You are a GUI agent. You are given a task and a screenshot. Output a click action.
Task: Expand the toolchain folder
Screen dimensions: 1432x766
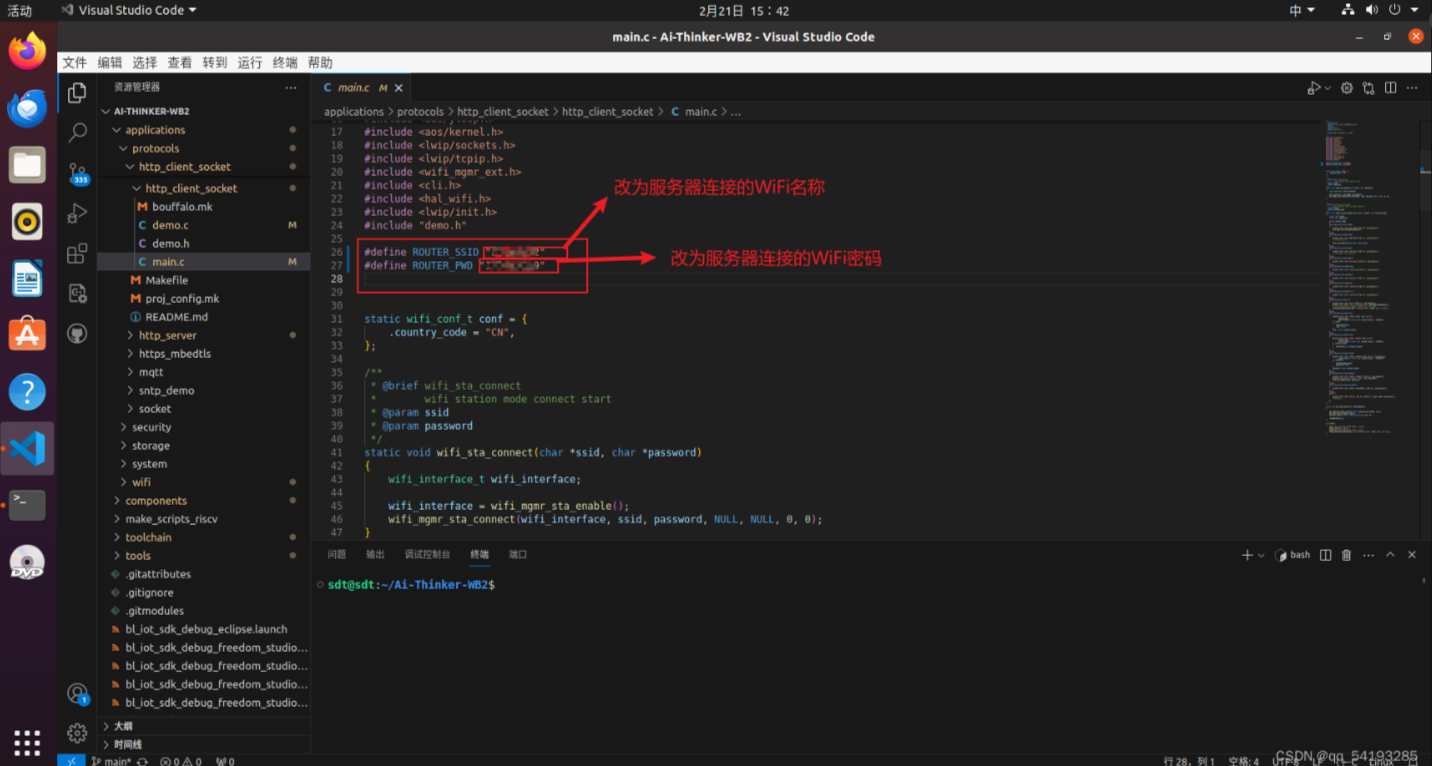[x=203, y=537]
